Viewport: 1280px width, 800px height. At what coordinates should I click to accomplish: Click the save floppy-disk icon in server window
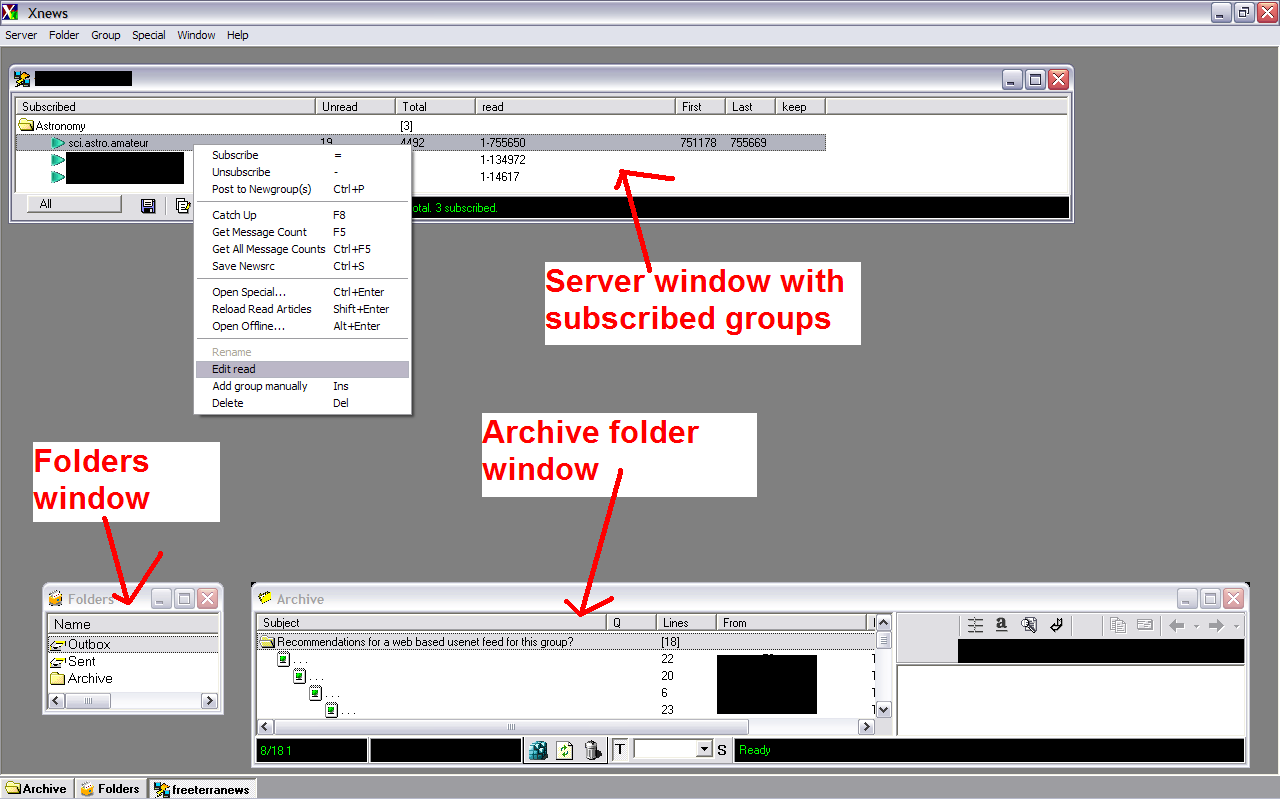[x=148, y=206]
